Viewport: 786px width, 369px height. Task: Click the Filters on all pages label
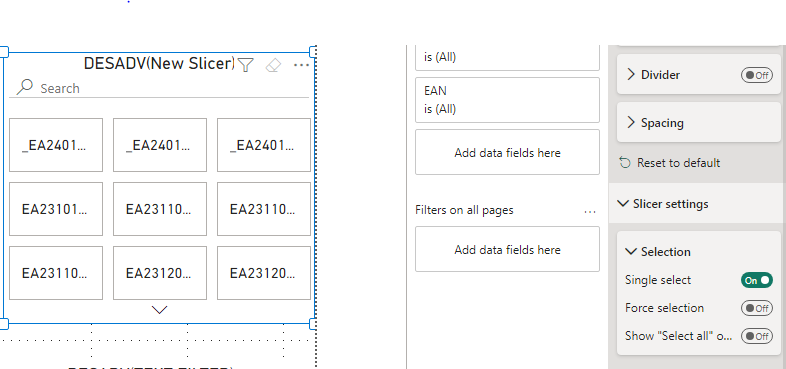464,210
